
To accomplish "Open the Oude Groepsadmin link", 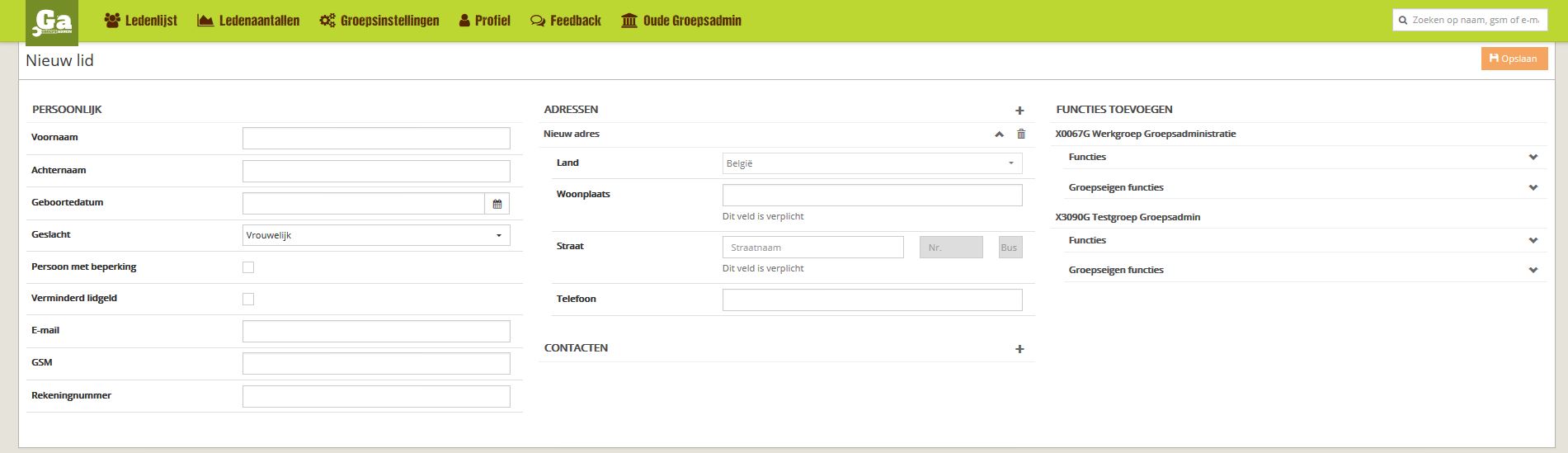I will click(680, 21).
